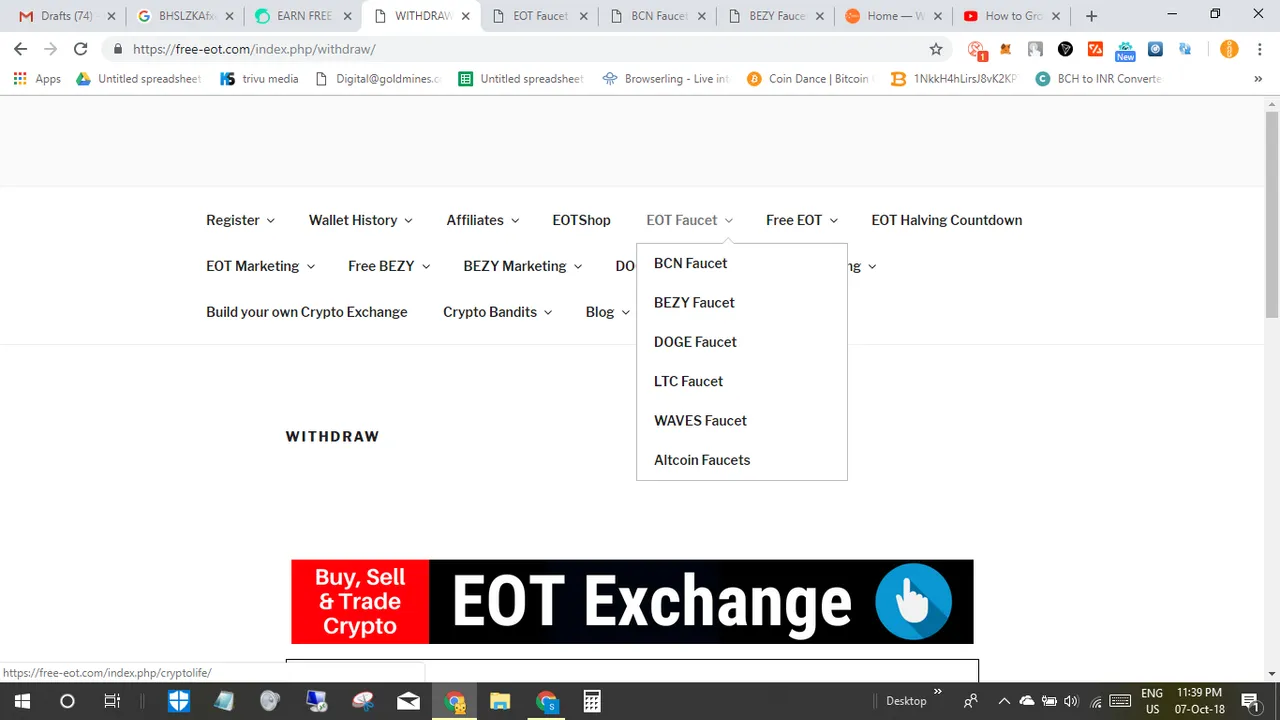Open OneDrive cloud icon in tray

(x=1027, y=701)
